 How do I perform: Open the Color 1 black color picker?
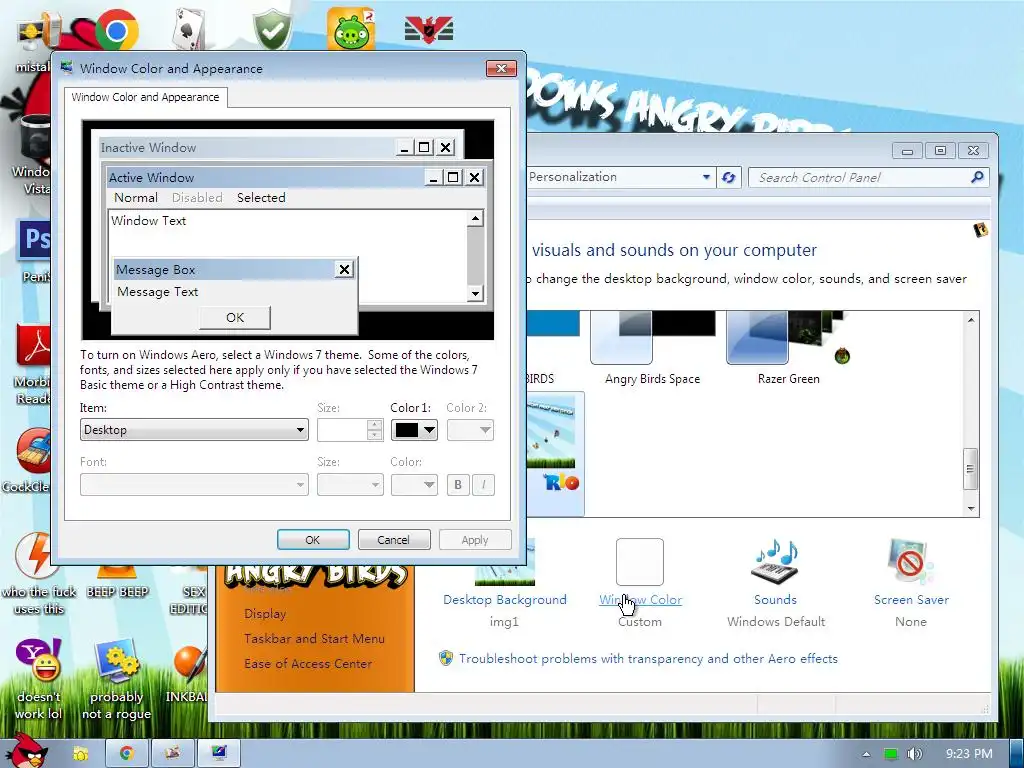point(414,430)
